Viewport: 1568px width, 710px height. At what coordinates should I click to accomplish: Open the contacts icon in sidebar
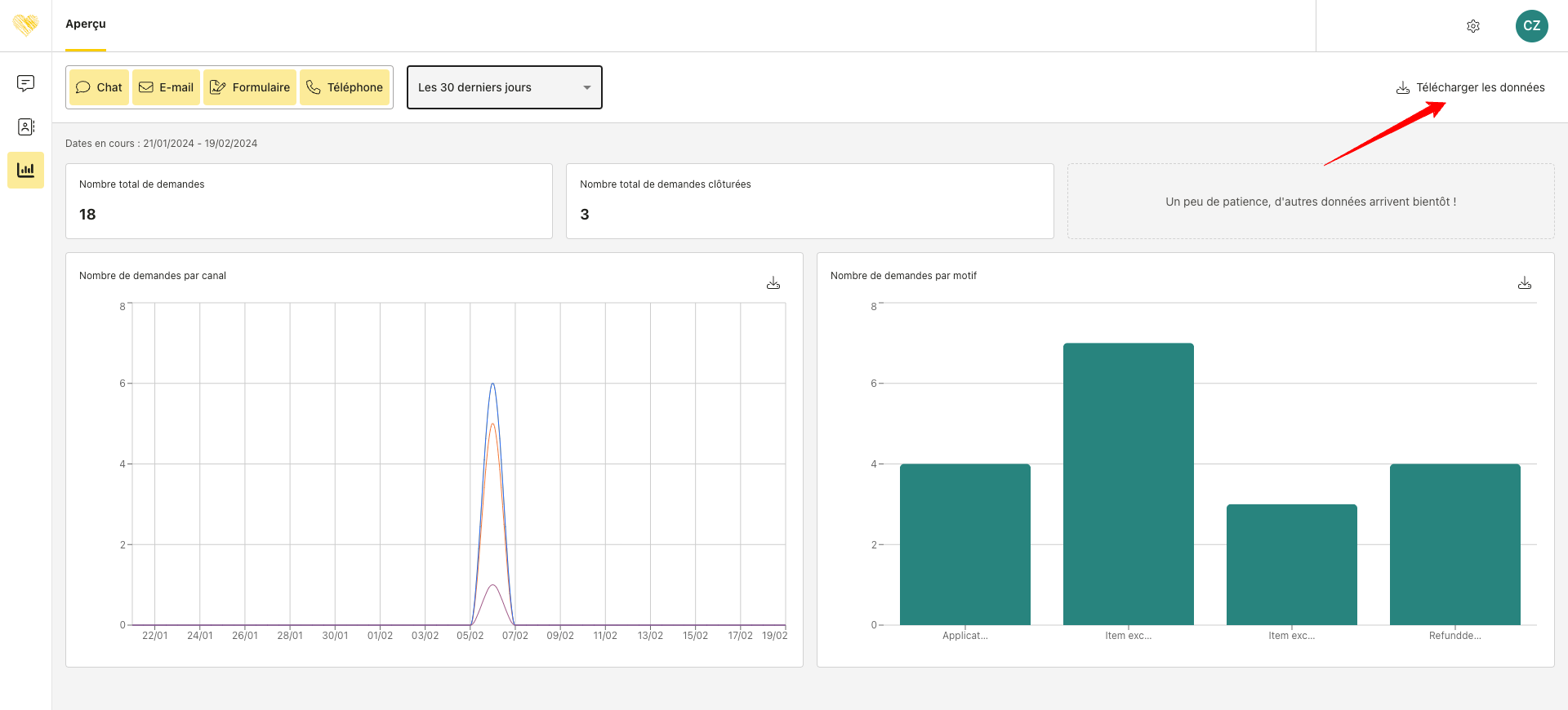[25, 126]
